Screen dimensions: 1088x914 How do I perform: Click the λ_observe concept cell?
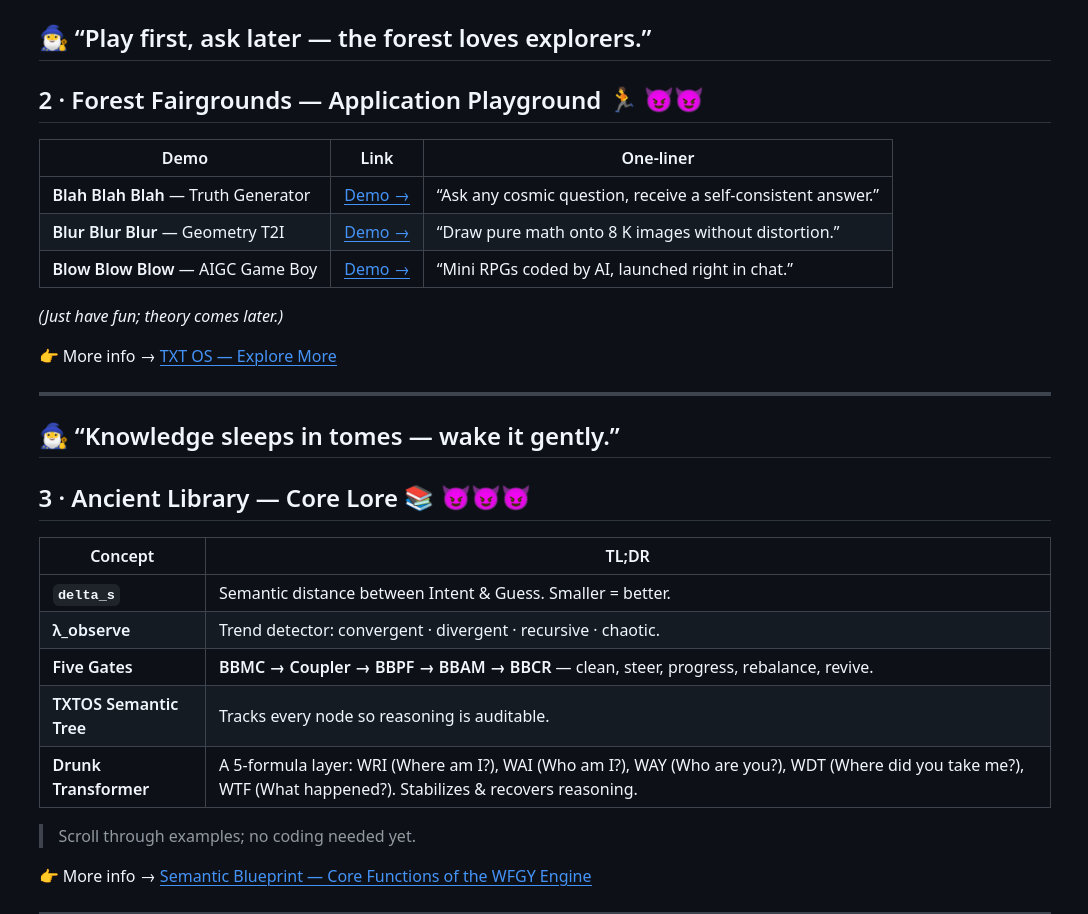click(122, 630)
